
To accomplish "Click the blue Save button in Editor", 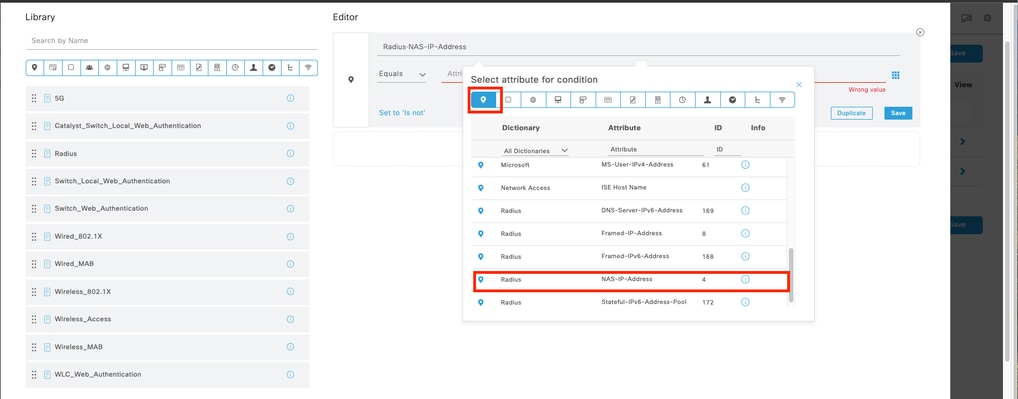I will click(898, 114).
